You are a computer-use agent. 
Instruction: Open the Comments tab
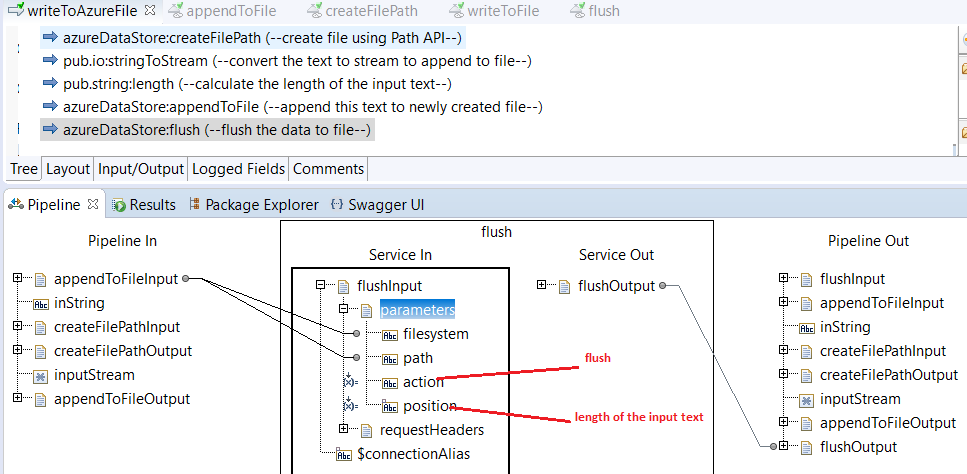click(x=328, y=169)
